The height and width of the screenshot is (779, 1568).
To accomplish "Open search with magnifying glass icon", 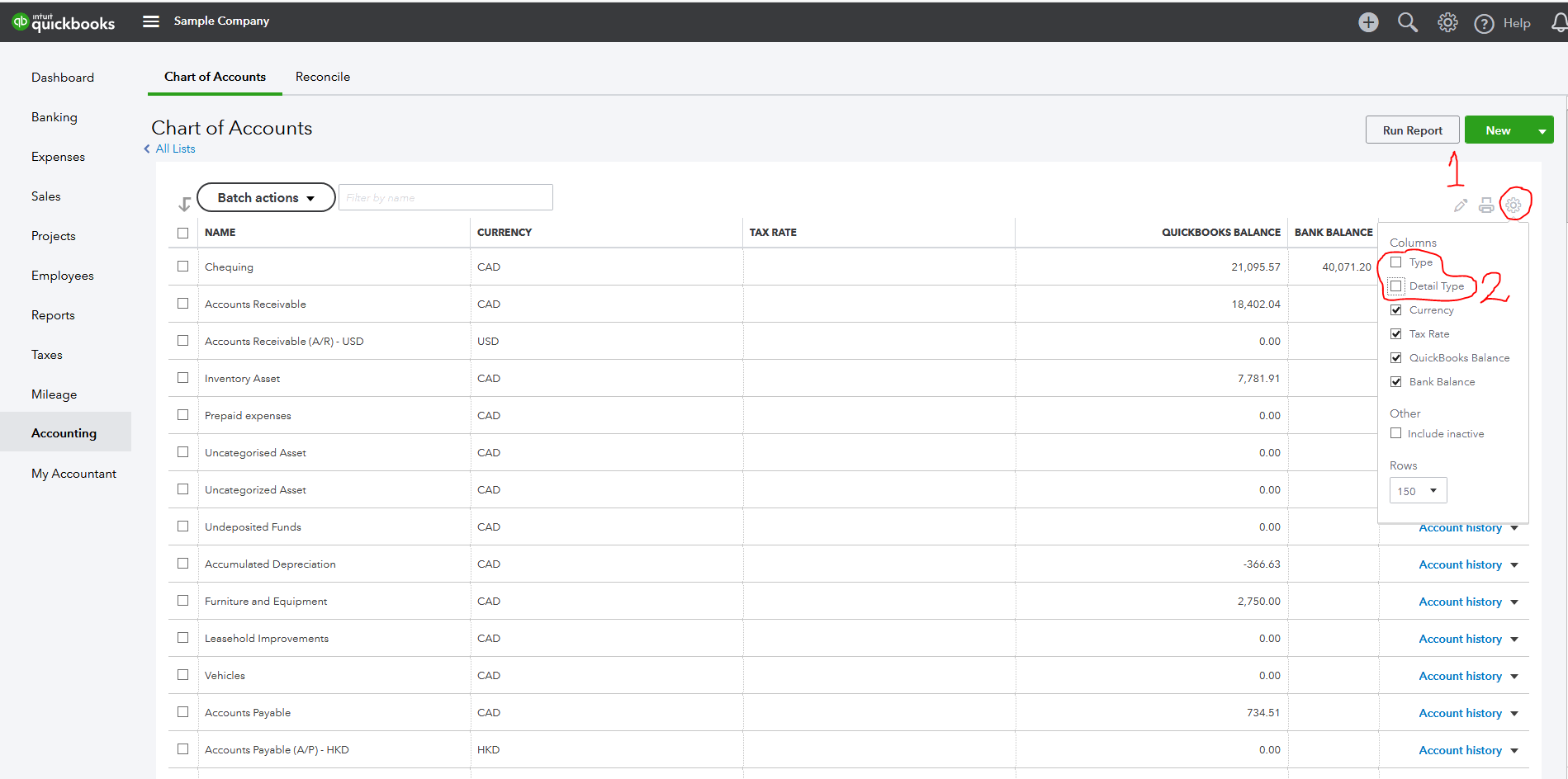I will pos(1407,22).
